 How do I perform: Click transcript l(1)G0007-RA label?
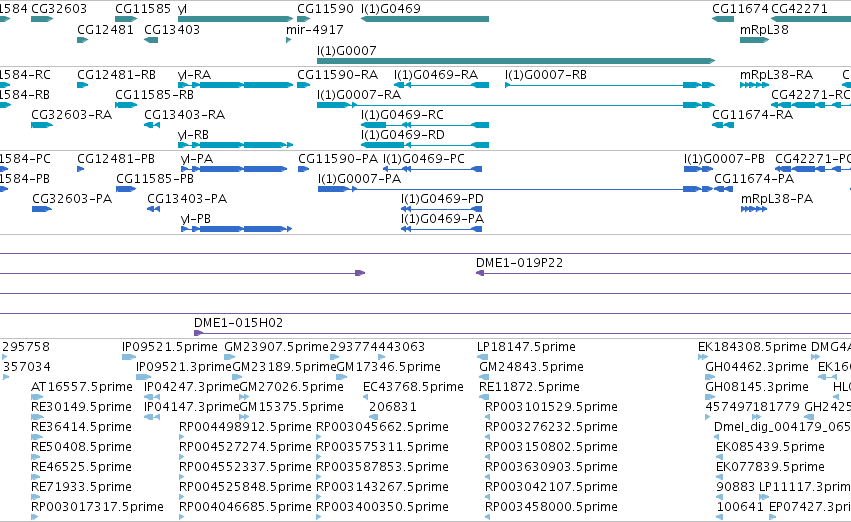tap(359, 95)
